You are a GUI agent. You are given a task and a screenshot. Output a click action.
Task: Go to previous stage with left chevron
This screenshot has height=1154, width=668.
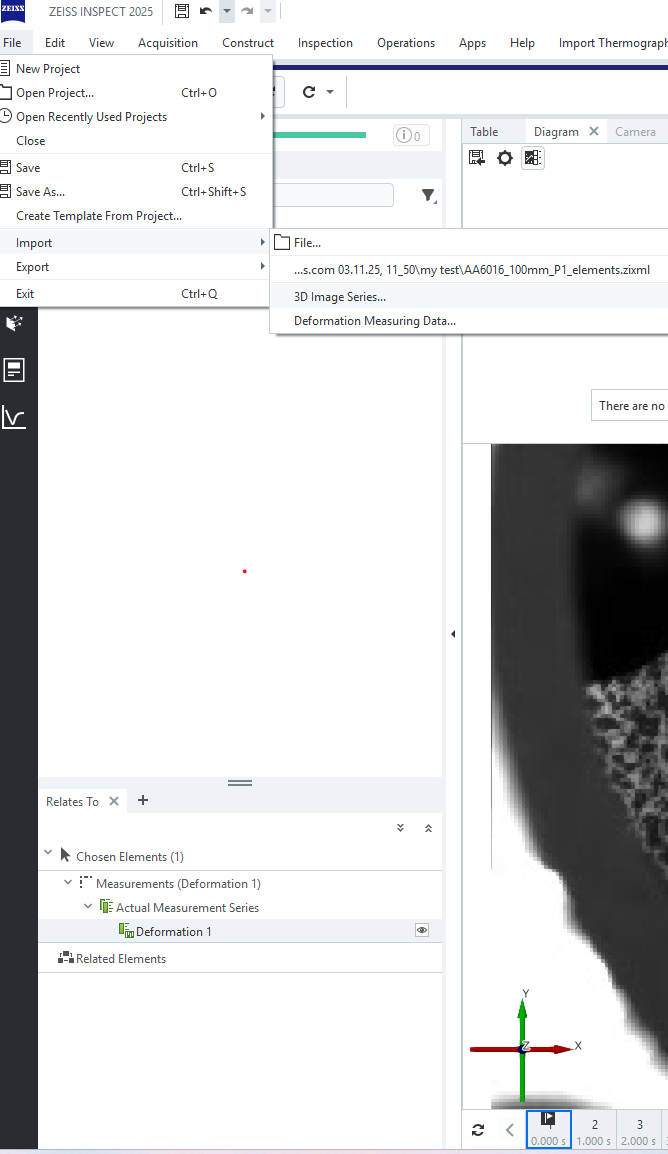click(x=510, y=1130)
